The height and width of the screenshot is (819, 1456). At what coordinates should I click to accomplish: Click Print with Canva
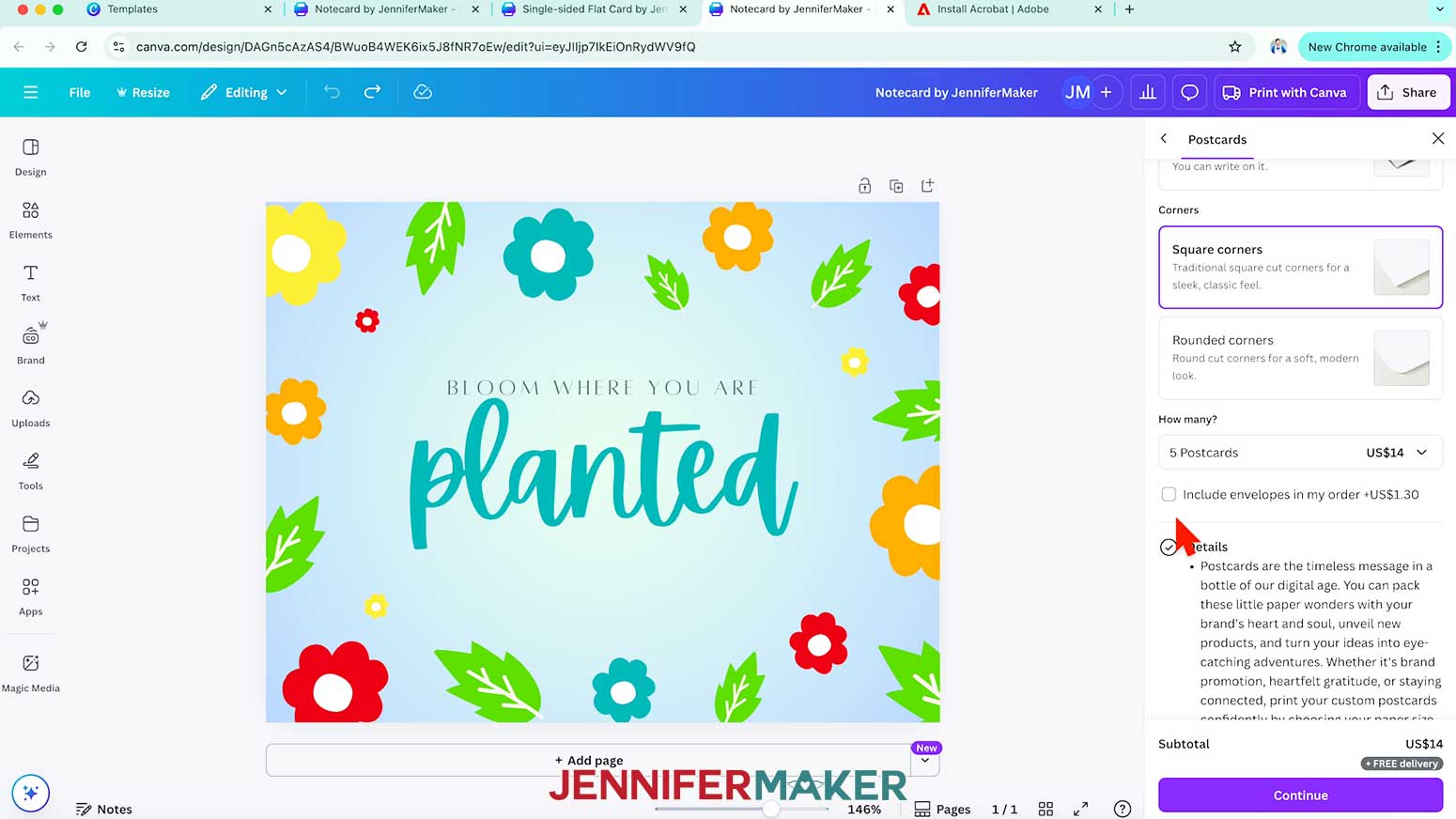(x=1286, y=92)
